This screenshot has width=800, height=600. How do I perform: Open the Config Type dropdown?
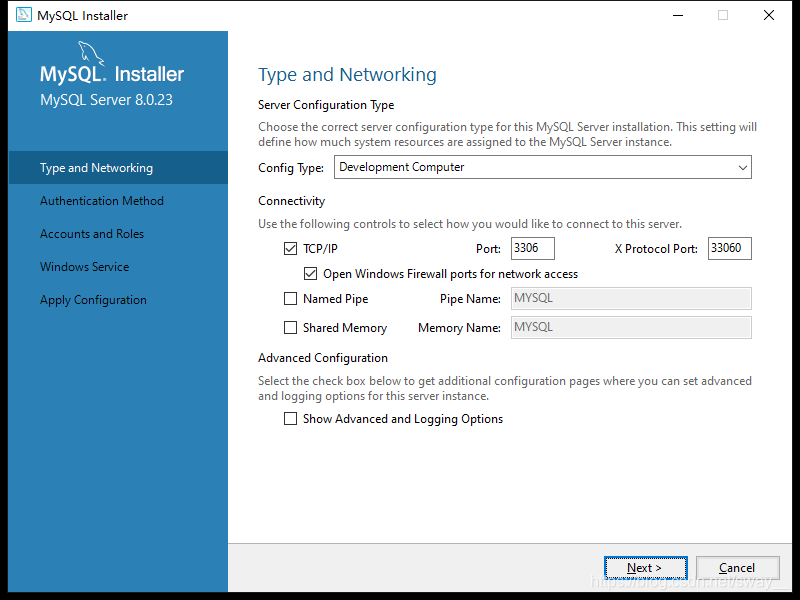543,167
